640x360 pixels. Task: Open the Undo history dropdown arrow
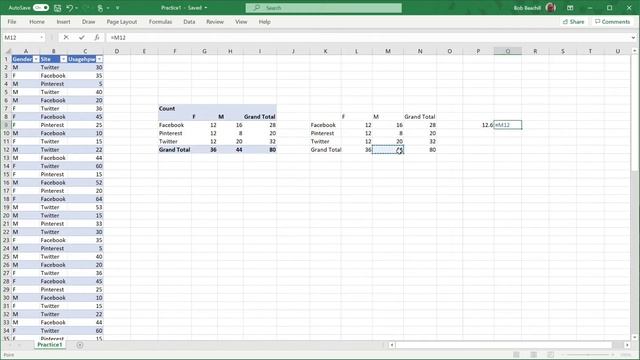pos(76,8)
